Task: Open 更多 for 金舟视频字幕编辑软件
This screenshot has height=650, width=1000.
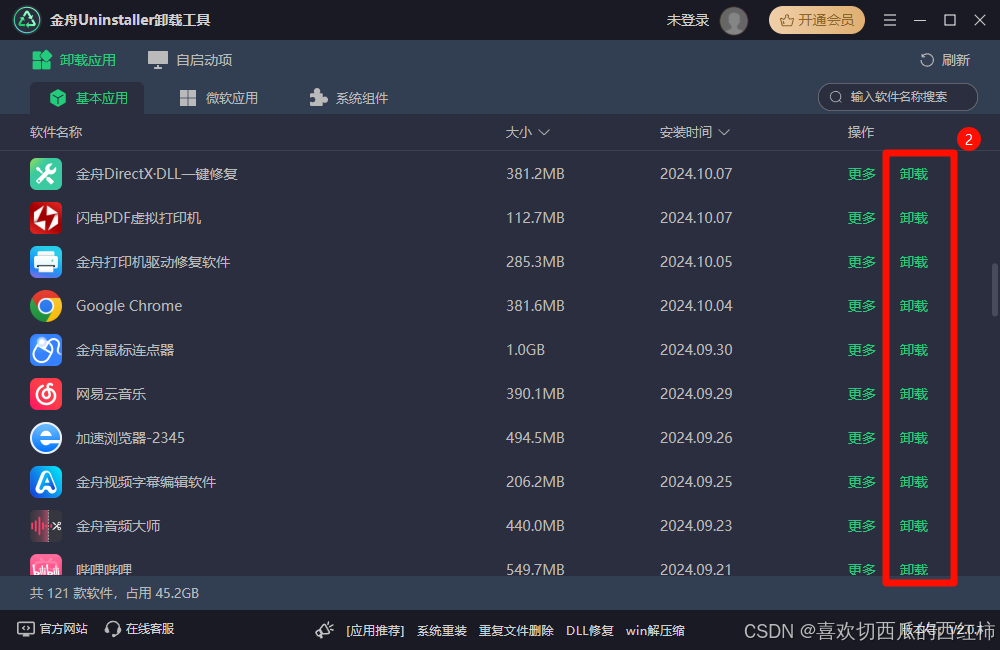Action: pyautogui.click(x=862, y=482)
